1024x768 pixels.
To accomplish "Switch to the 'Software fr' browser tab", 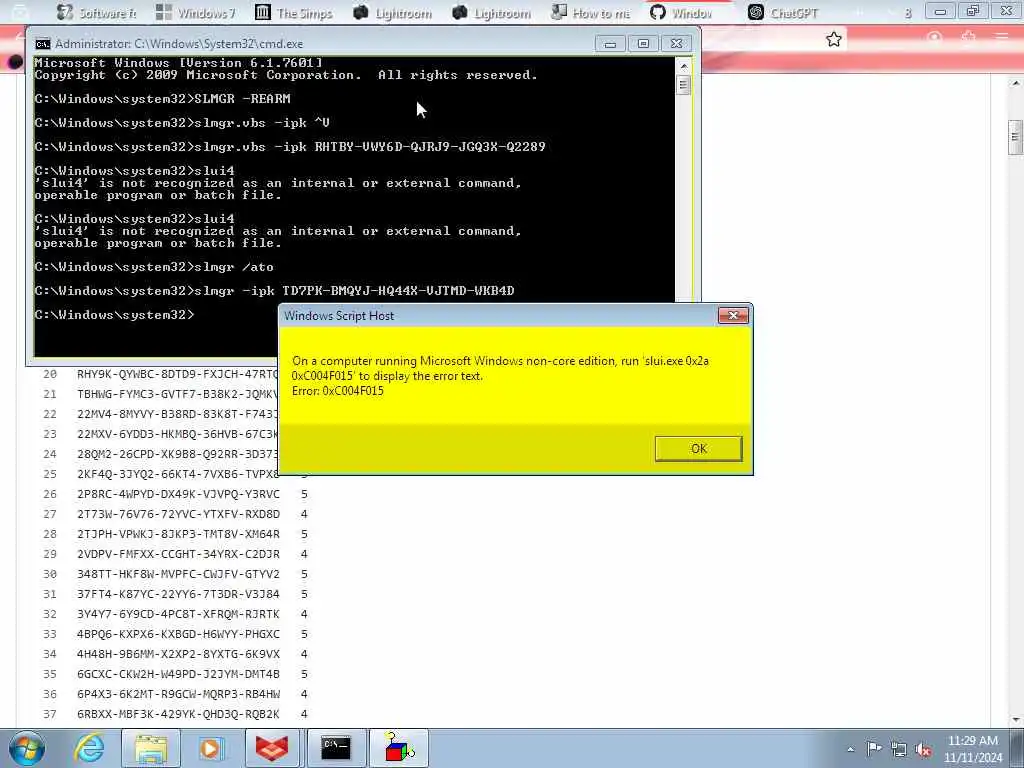I will click(97, 12).
